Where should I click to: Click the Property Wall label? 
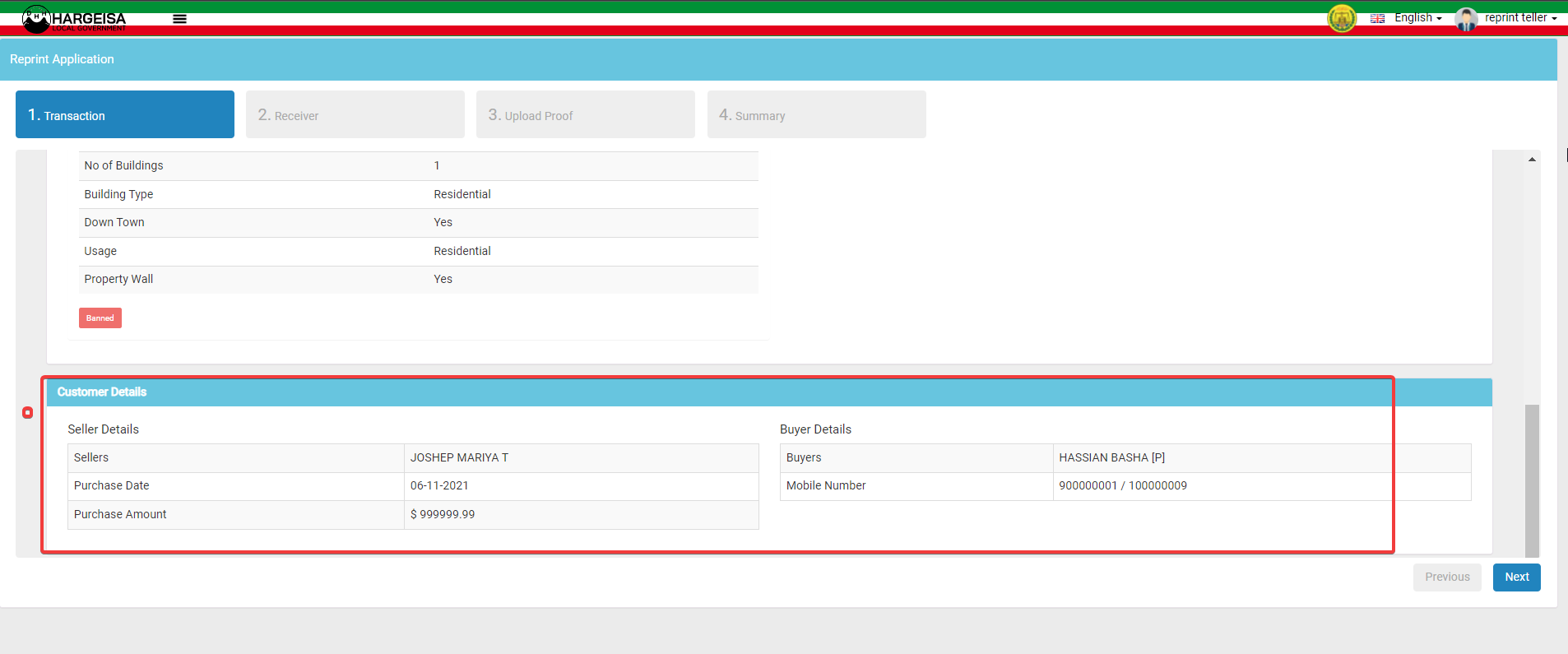[118, 279]
